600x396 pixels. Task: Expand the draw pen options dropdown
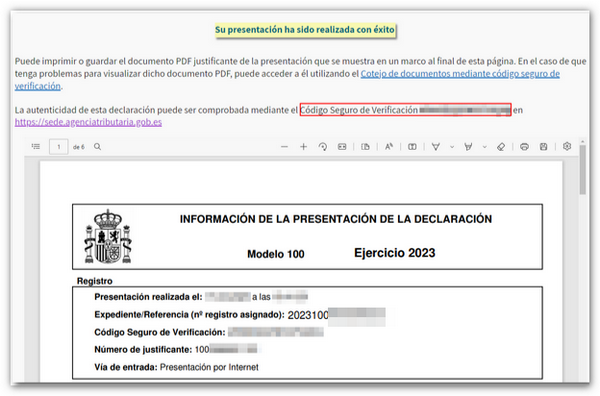tap(452, 147)
